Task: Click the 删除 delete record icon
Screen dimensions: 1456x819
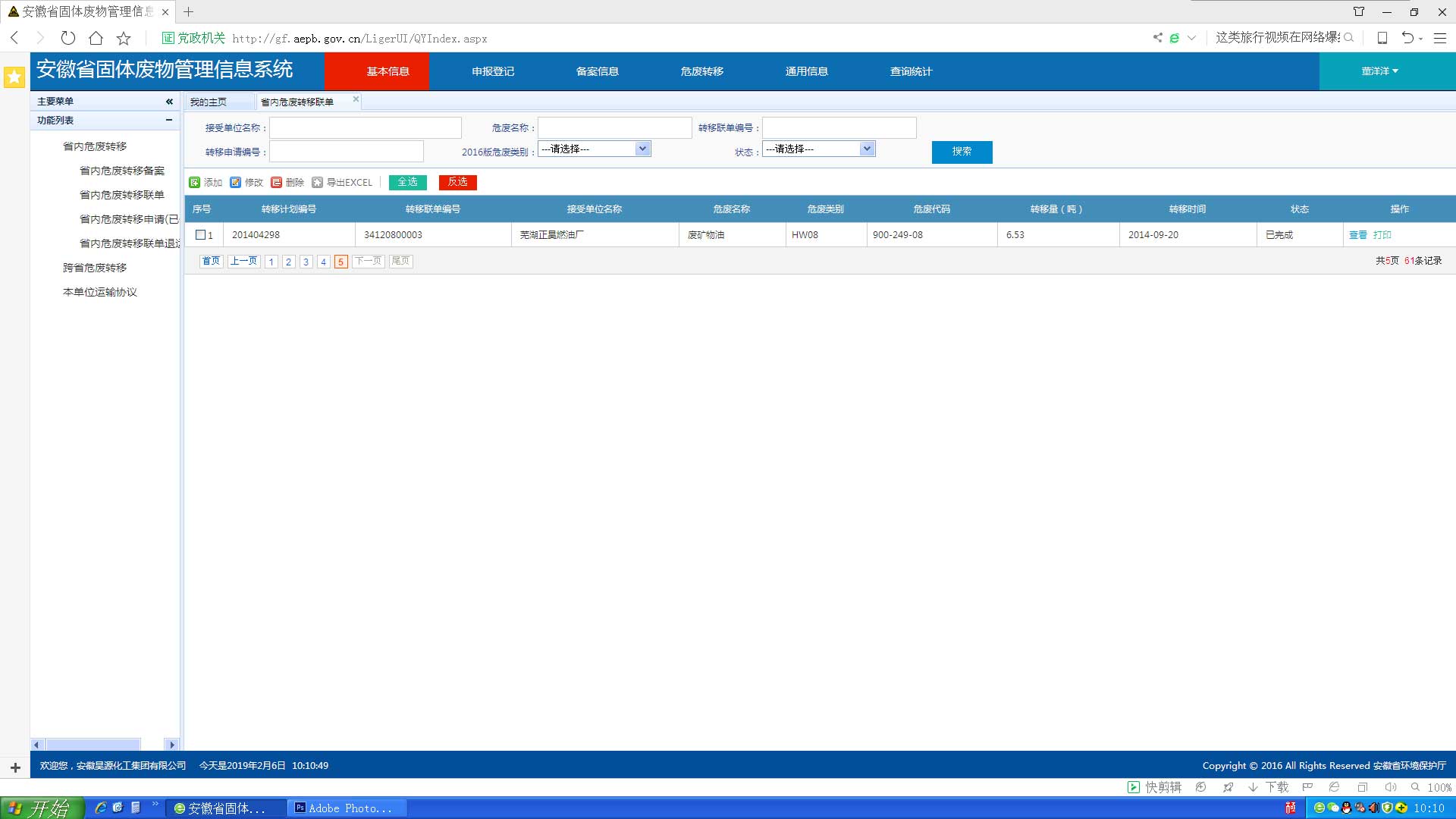Action: click(277, 182)
